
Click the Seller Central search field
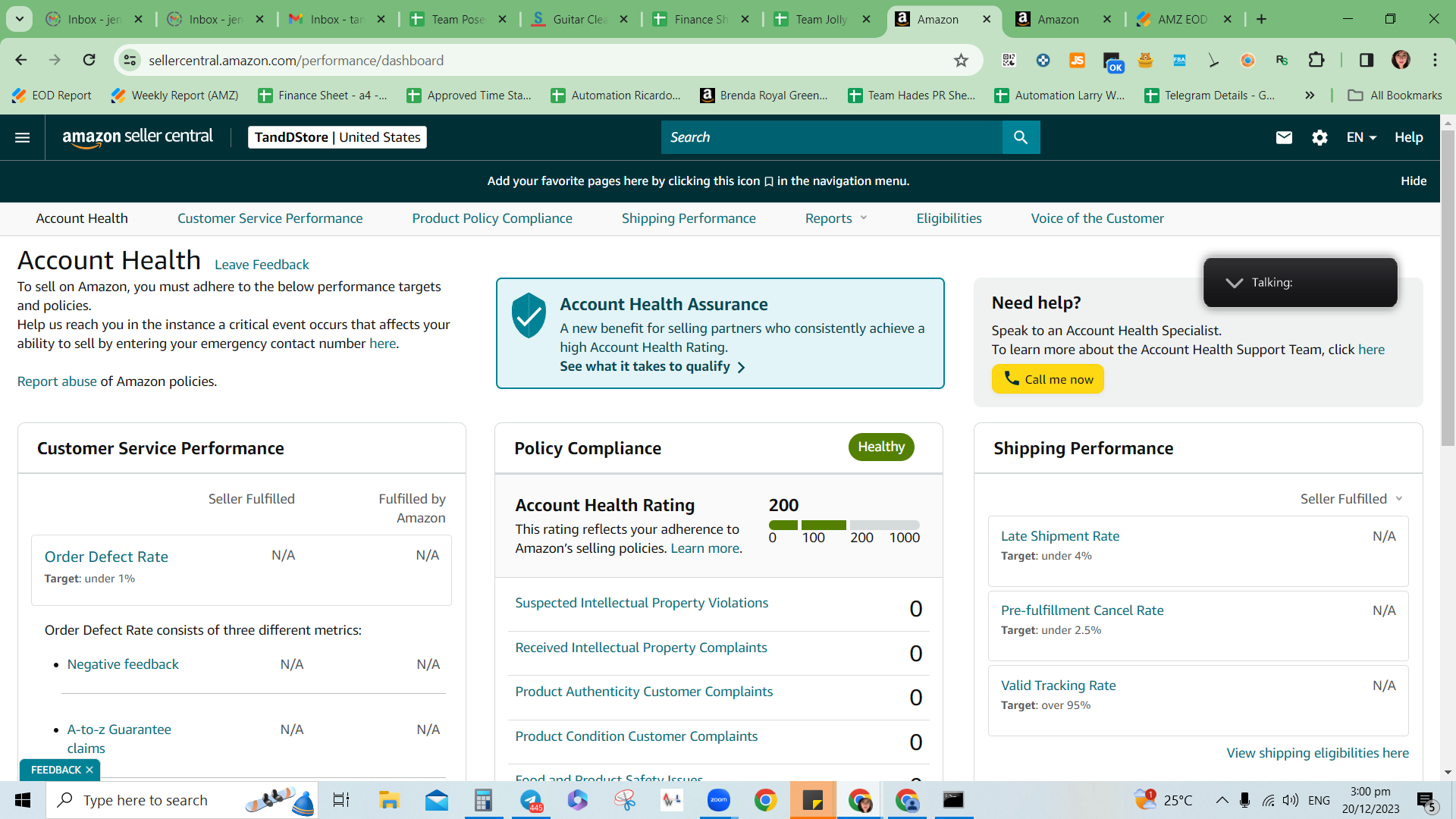(832, 137)
